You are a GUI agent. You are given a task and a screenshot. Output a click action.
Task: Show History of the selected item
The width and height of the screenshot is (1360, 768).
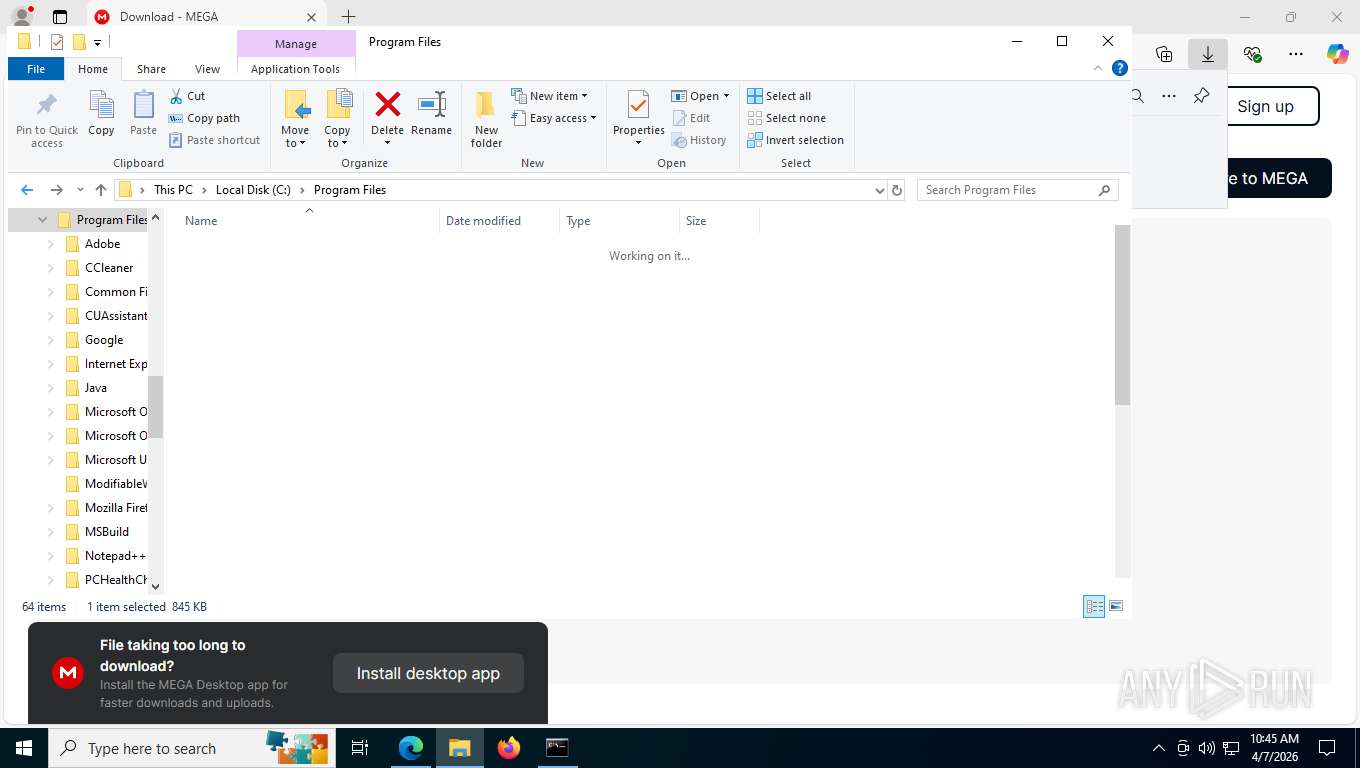click(699, 140)
